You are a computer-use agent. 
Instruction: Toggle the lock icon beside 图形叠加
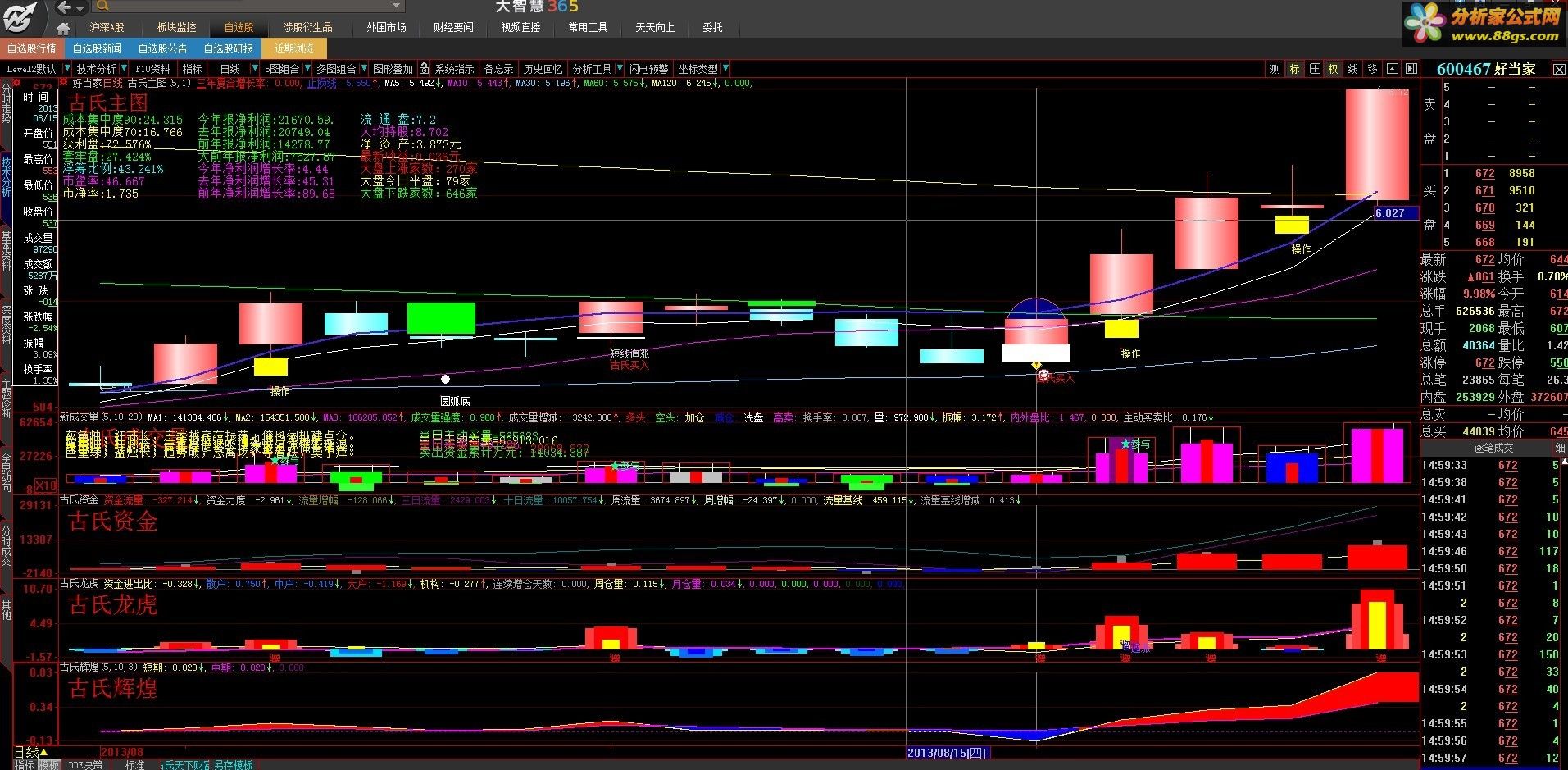424,69
